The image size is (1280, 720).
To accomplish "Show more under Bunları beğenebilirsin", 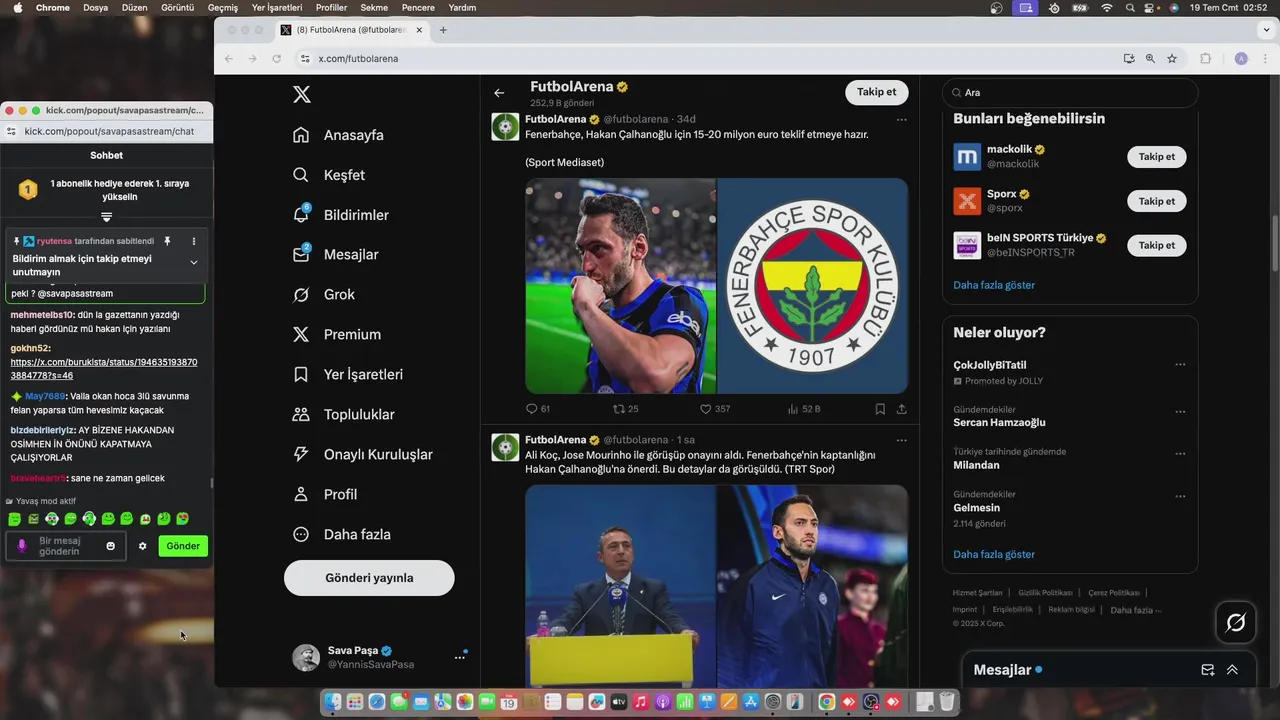I will (994, 285).
